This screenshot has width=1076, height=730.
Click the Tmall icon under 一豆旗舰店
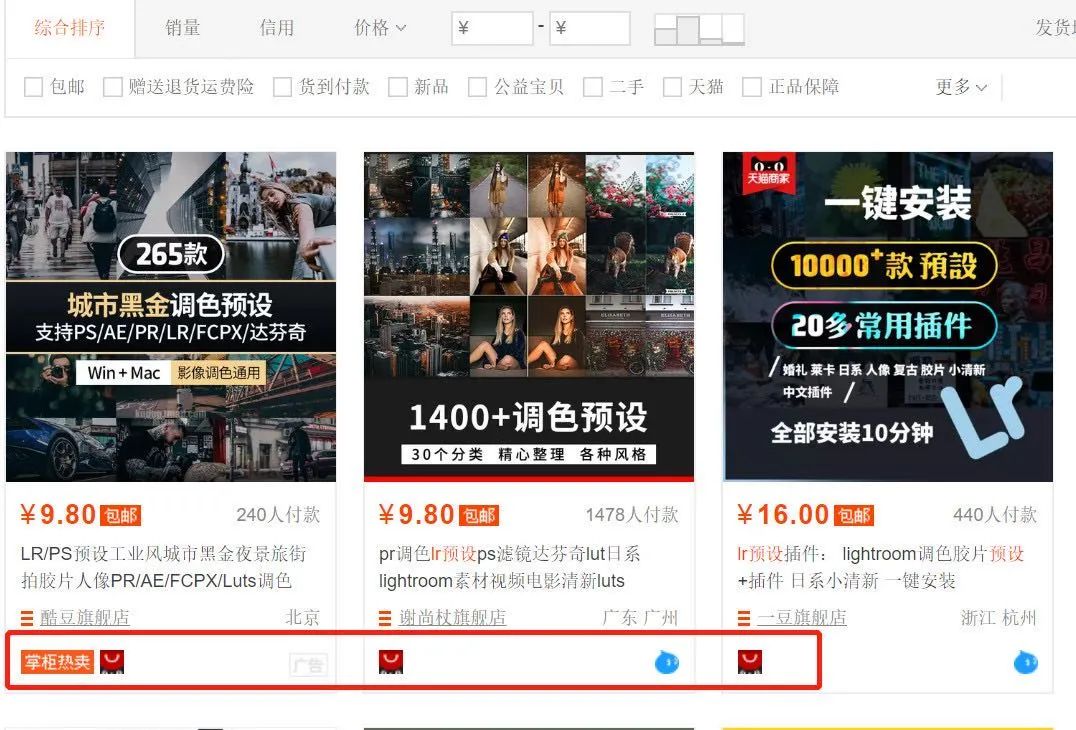point(749,662)
